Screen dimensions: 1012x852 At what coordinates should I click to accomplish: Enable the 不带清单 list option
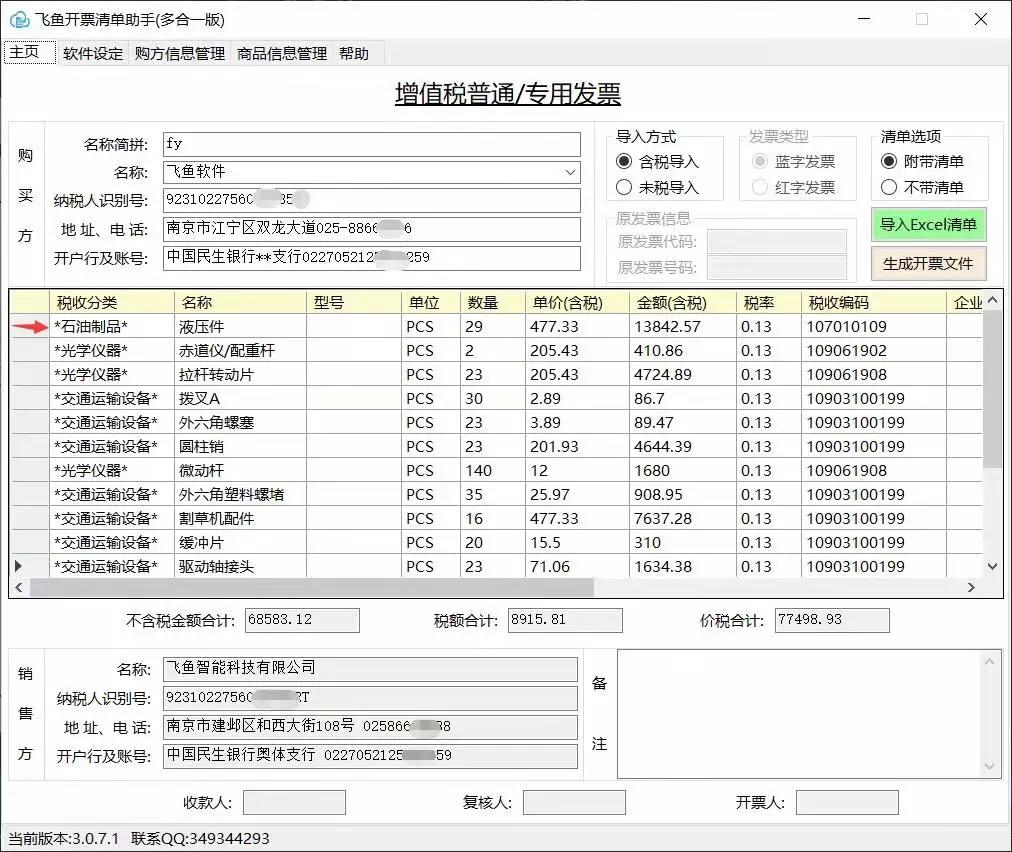[890, 187]
